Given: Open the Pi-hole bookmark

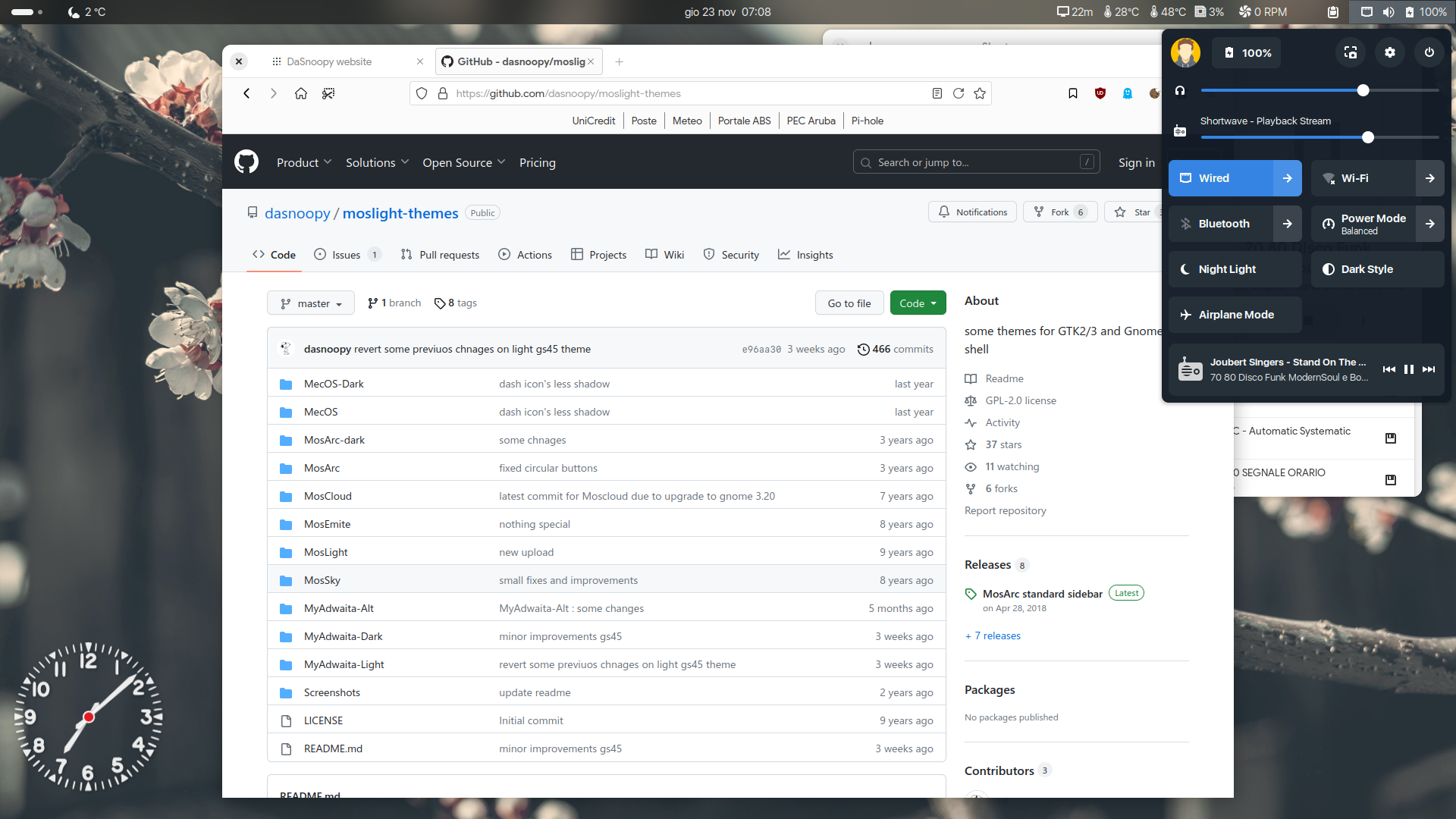Looking at the screenshot, I should click(867, 121).
